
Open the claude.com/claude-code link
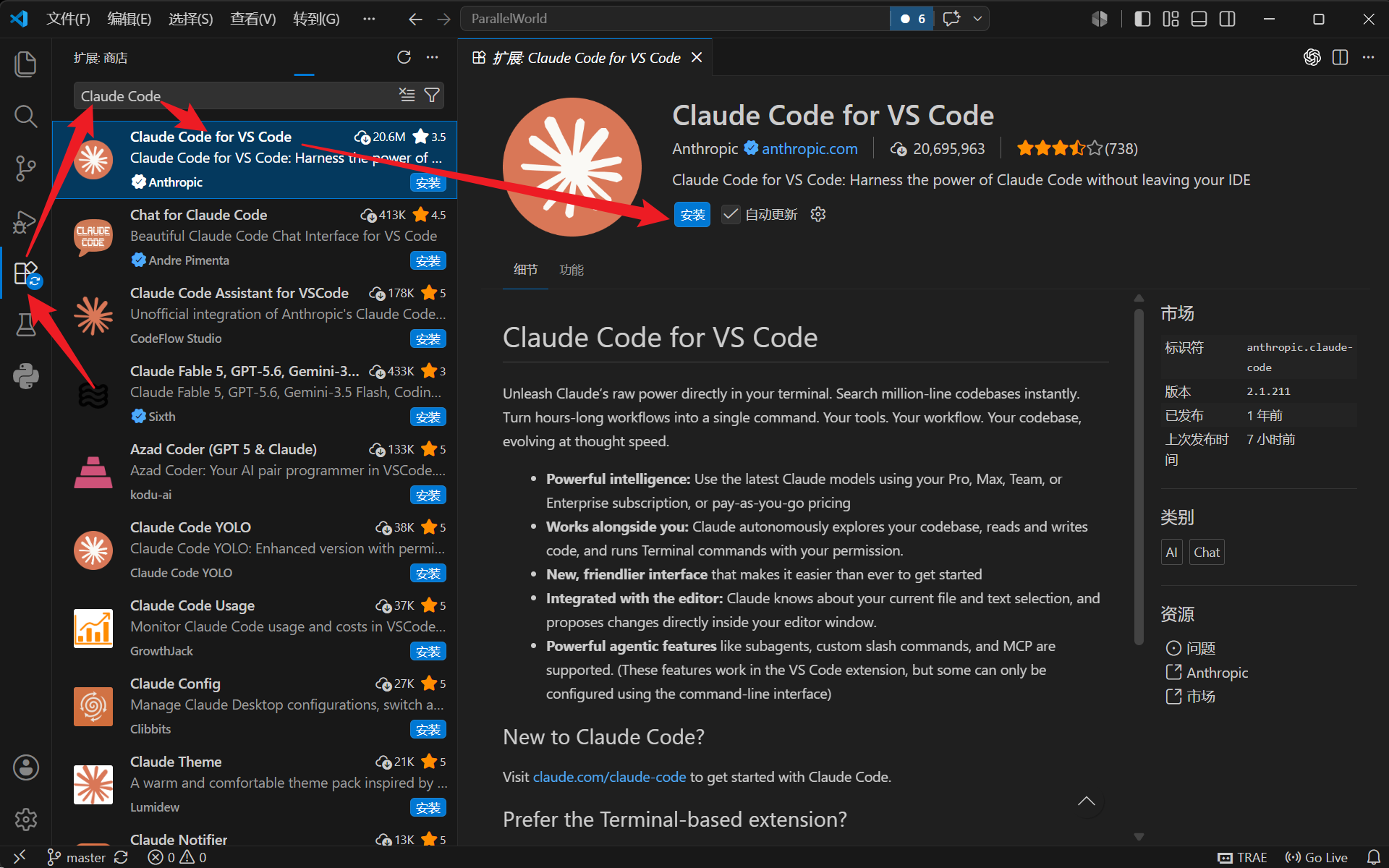609,777
